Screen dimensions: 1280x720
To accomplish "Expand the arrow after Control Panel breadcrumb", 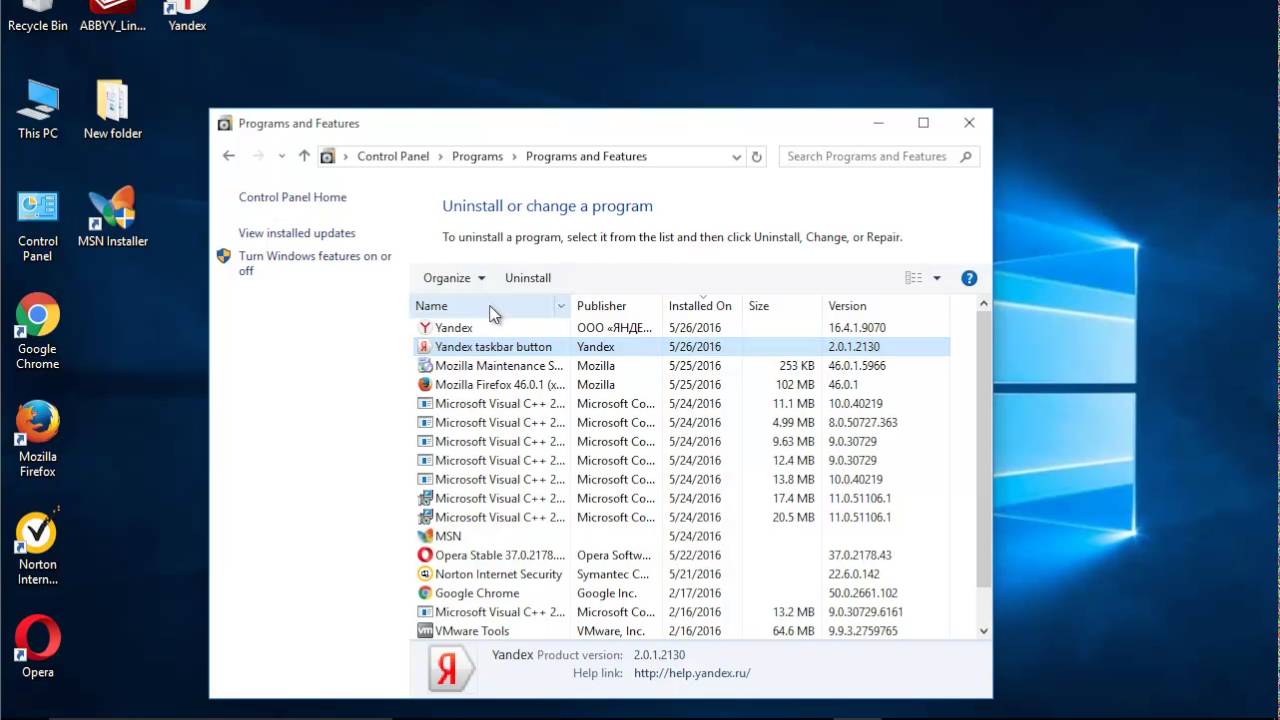I will [x=440, y=157].
